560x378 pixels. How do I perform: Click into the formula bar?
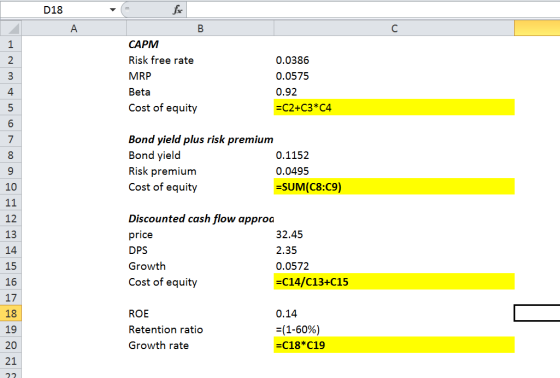click(x=373, y=10)
